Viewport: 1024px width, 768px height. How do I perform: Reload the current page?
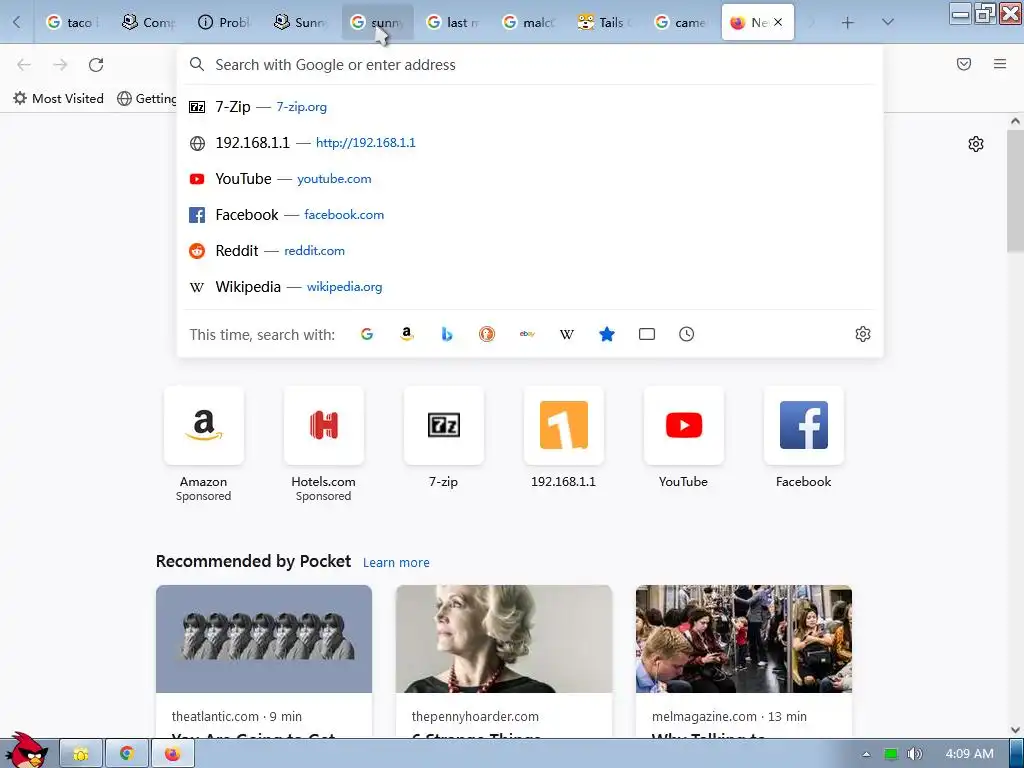pyautogui.click(x=96, y=65)
